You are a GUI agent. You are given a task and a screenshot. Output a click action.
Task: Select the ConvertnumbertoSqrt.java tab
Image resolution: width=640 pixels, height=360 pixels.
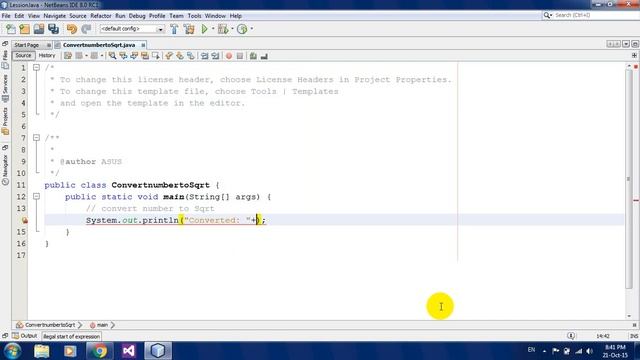pos(99,45)
